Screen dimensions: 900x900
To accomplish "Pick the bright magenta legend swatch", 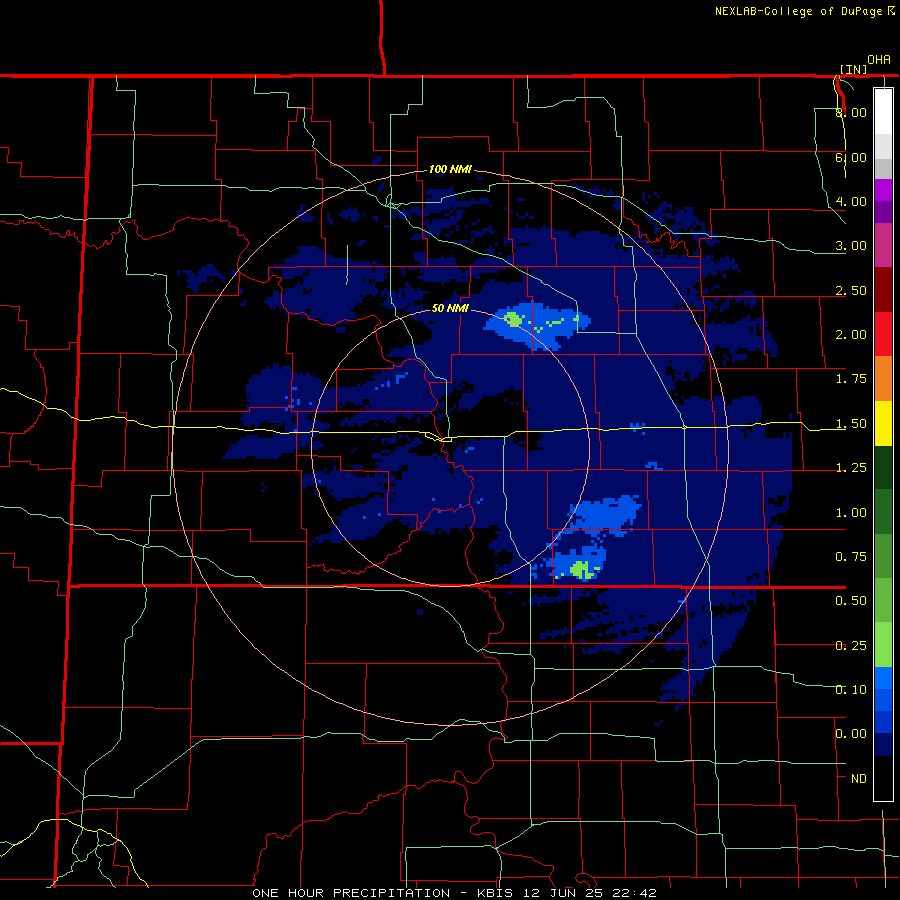I will [x=883, y=190].
